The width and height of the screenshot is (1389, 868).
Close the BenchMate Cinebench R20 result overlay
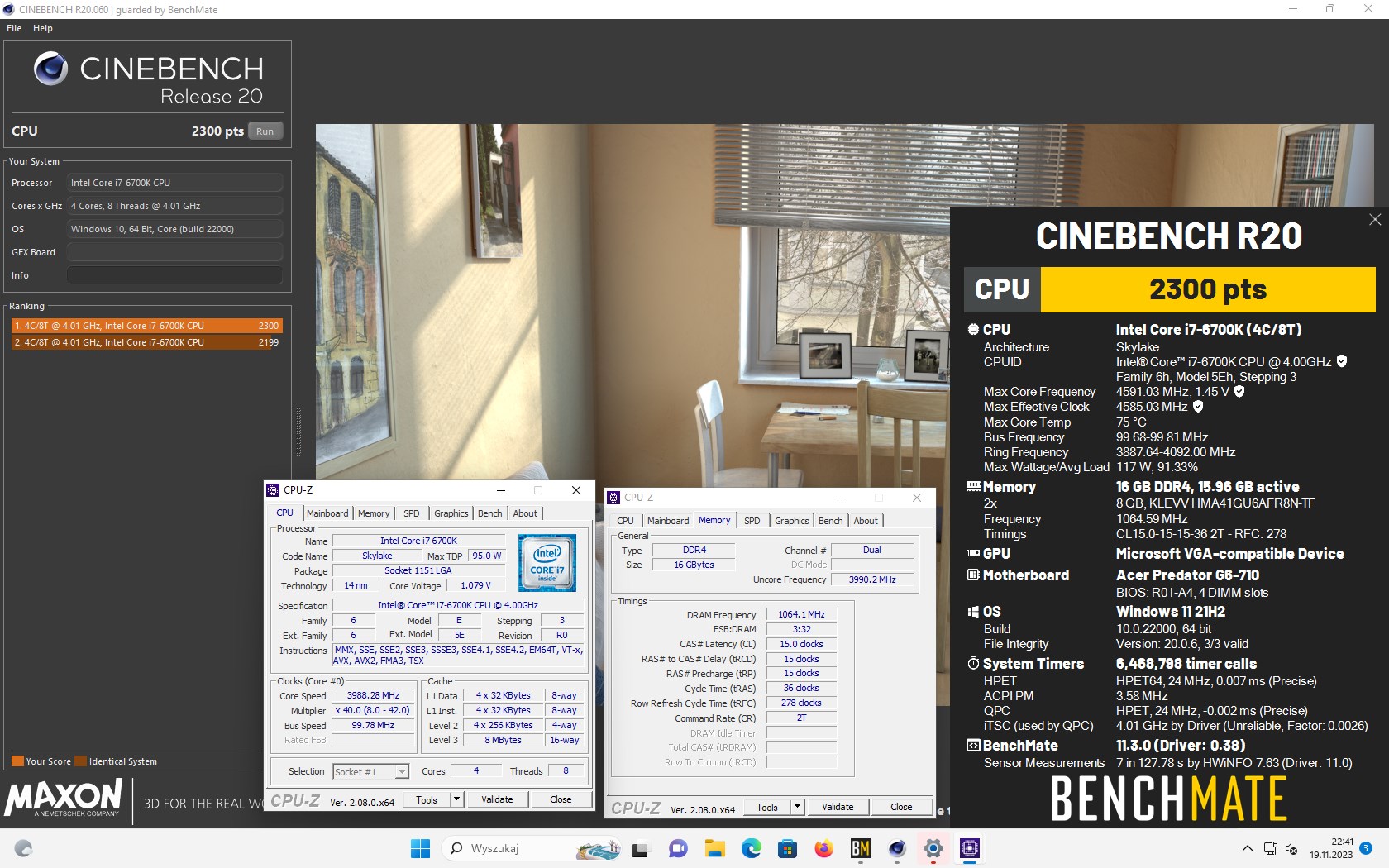[x=1375, y=219]
